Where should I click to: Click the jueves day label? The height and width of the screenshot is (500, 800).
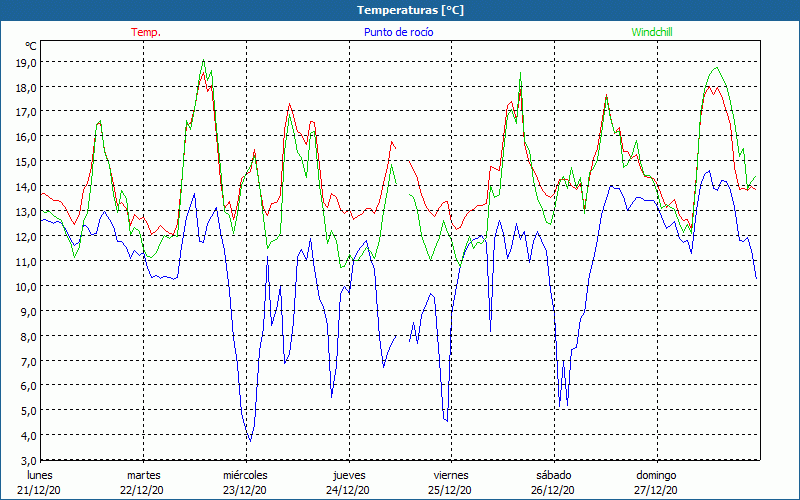pyautogui.click(x=349, y=476)
